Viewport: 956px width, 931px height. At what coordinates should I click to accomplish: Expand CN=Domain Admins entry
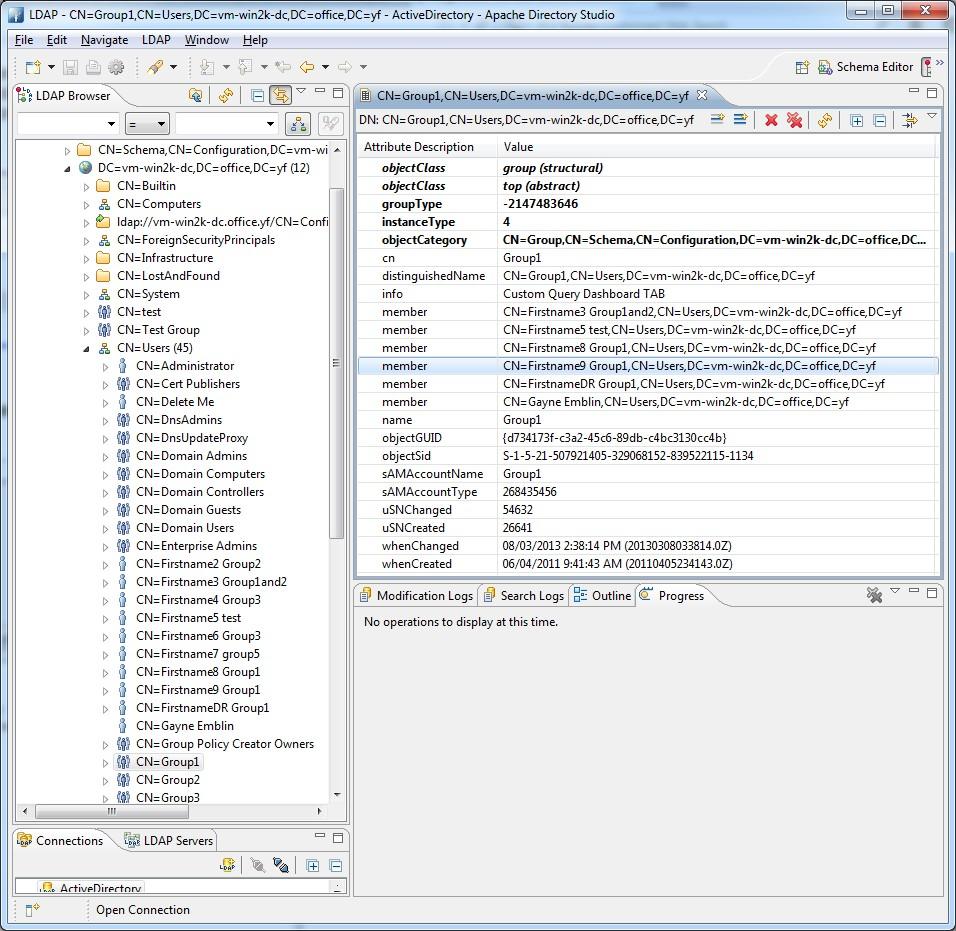[105, 457]
